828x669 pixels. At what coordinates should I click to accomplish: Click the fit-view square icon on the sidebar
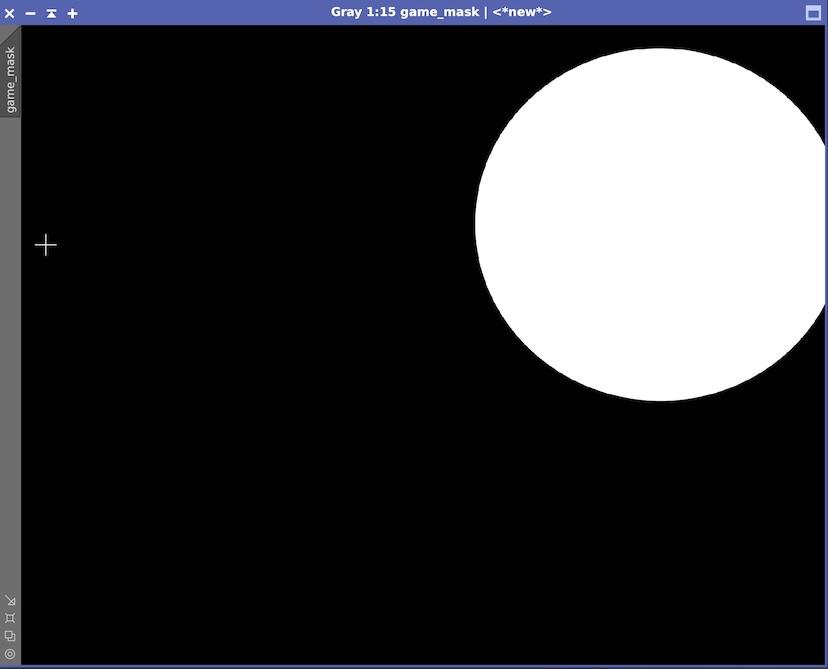pos(10,618)
